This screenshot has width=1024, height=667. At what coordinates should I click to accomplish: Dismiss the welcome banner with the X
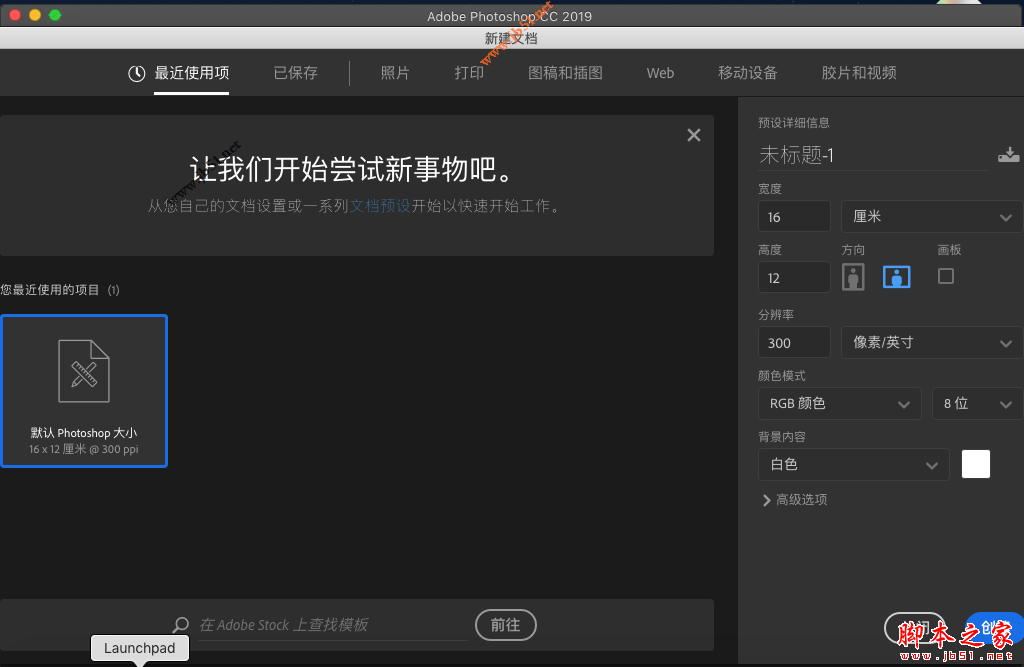click(694, 135)
